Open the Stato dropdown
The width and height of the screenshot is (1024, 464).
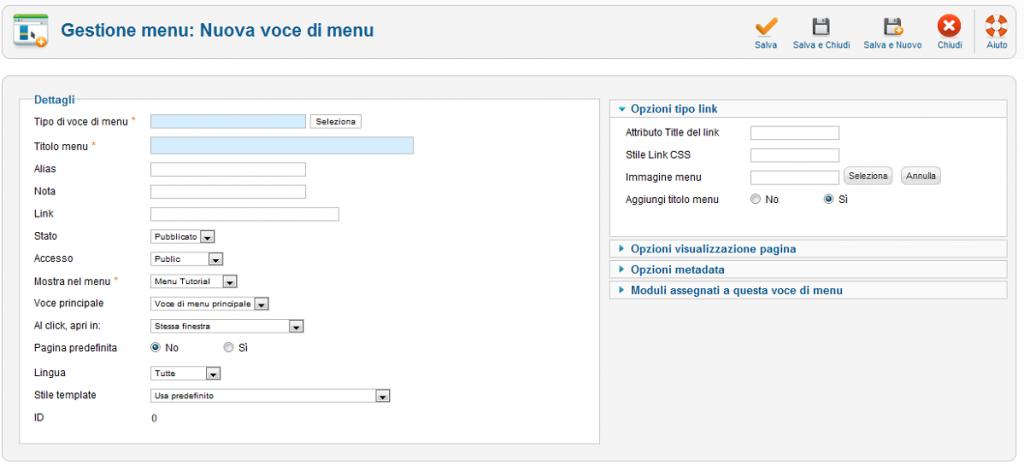click(183, 237)
